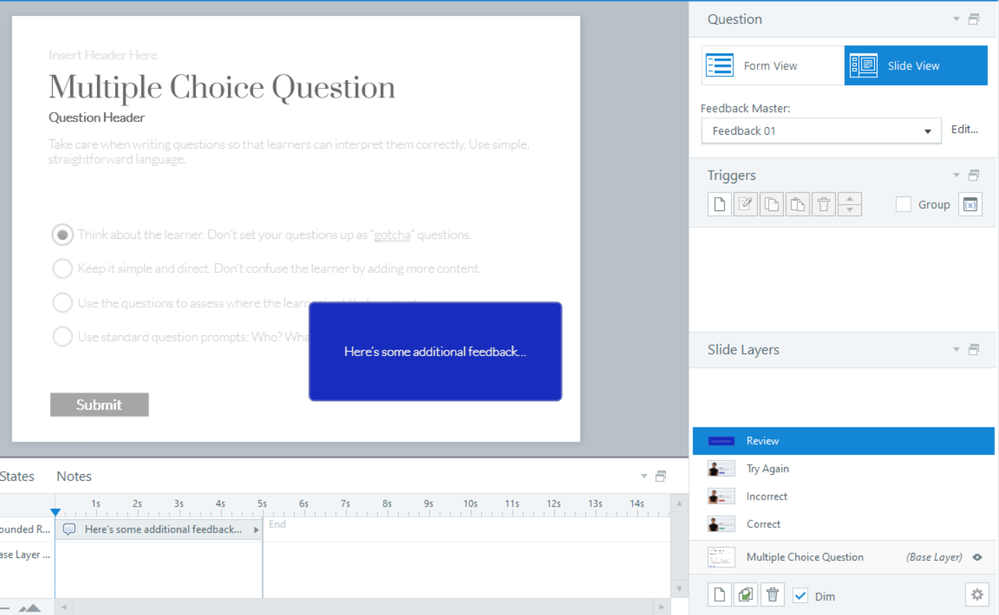
Task: Open the variables manager icon
Action: [x=970, y=205]
